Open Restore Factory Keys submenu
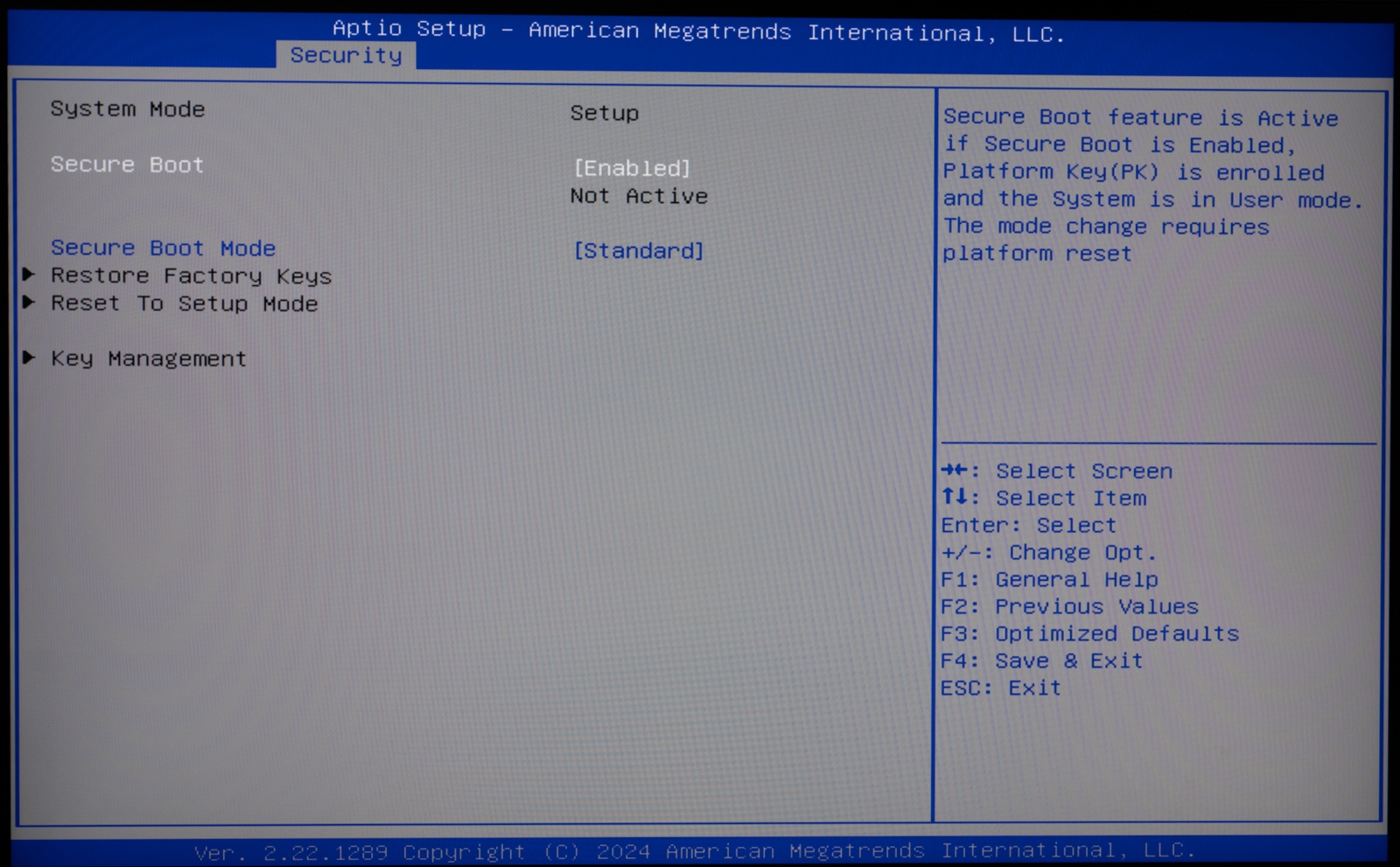1400x867 pixels. (192, 276)
